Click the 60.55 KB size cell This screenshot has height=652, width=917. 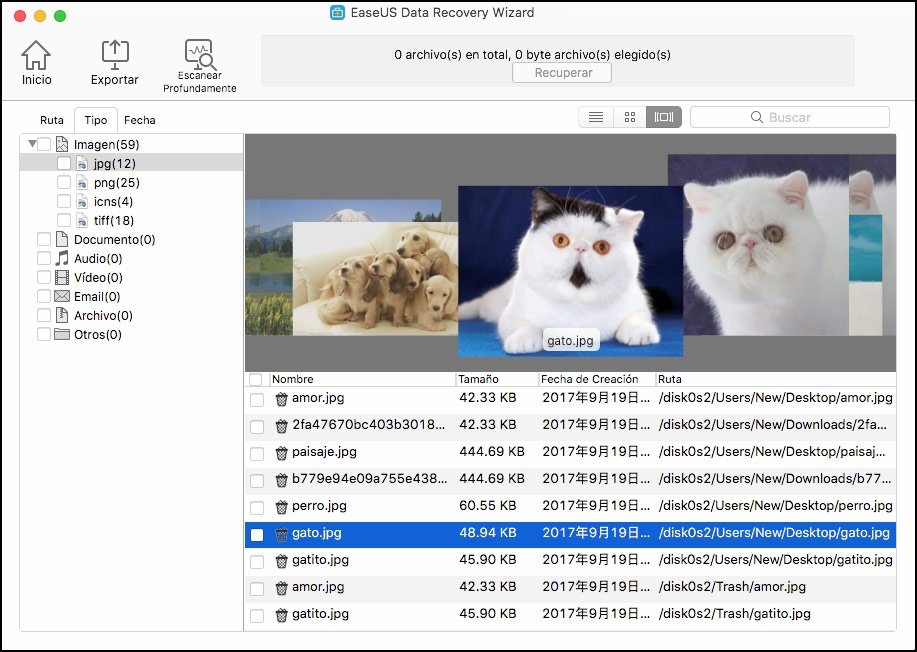[x=488, y=505]
